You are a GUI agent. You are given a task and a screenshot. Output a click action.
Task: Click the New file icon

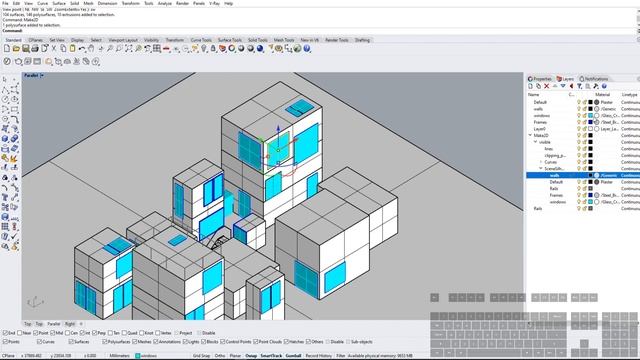pyautogui.click(x=7, y=49)
